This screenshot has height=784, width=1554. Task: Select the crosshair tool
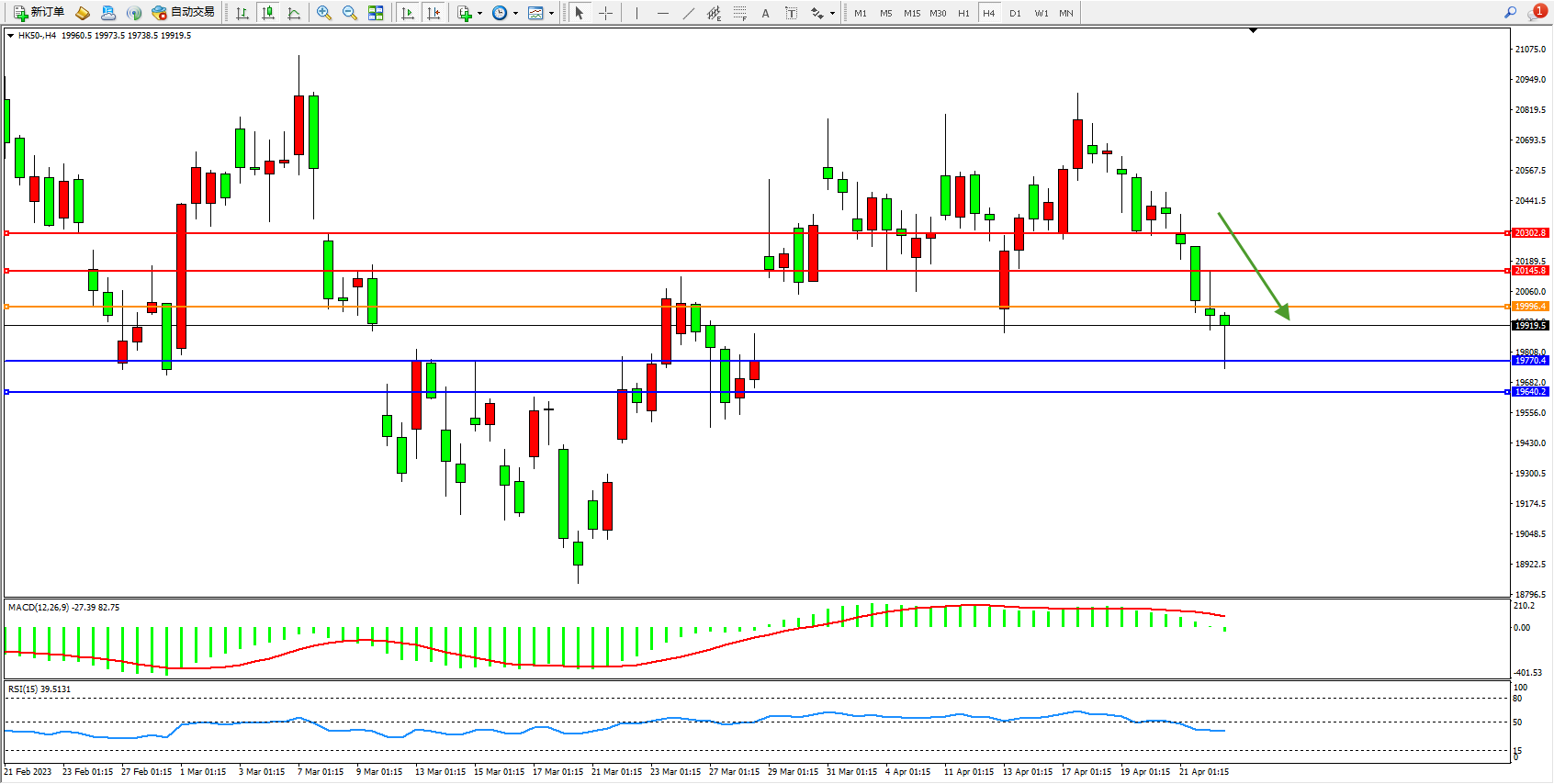point(605,13)
